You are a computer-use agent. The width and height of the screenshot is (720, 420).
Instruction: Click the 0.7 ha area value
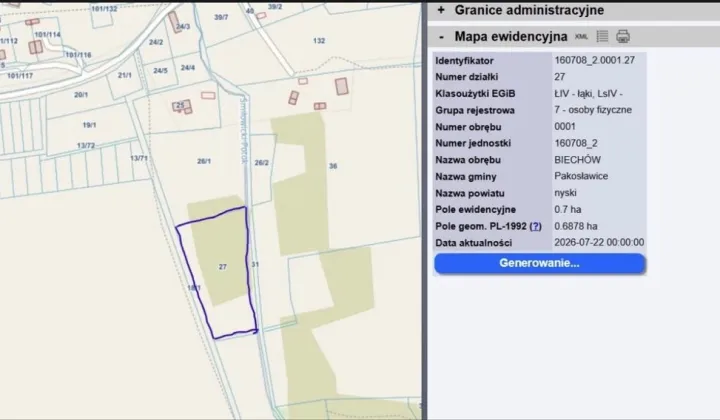click(568, 210)
